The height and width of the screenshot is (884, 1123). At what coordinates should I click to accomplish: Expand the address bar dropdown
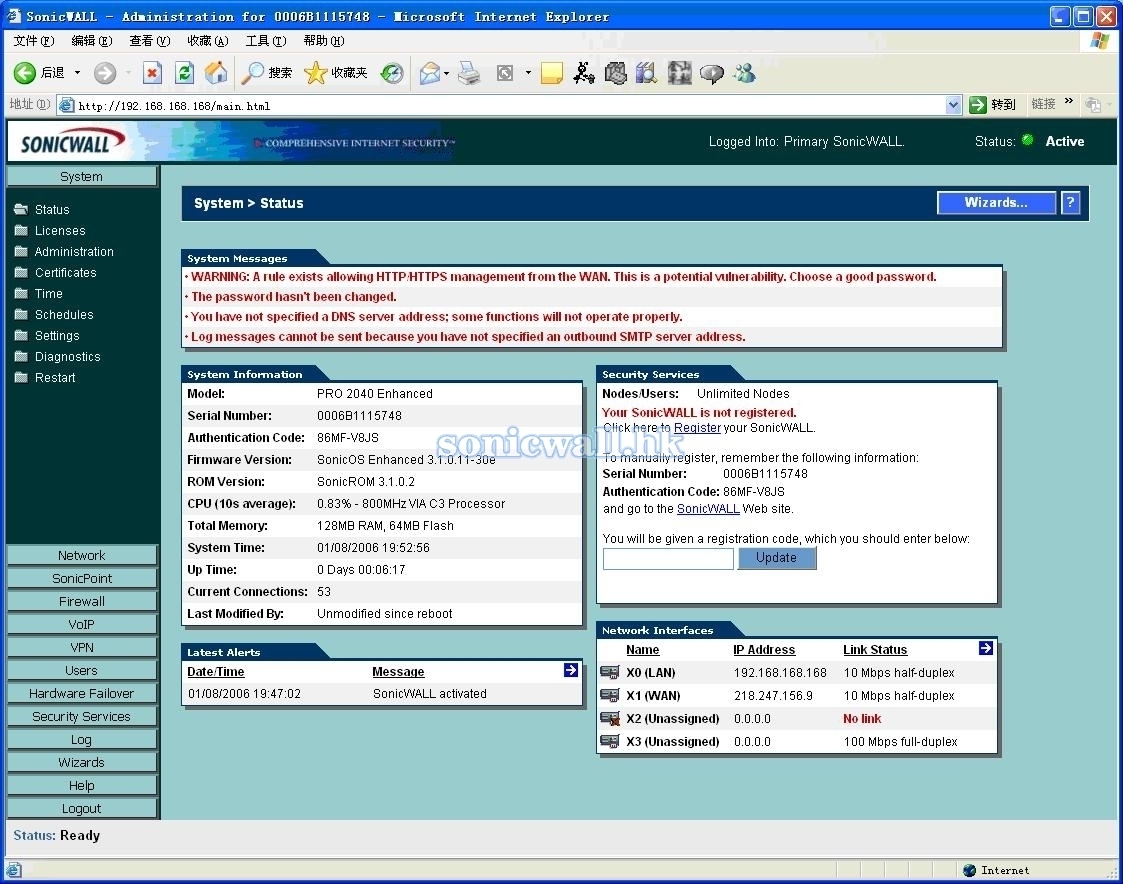click(953, 105)
